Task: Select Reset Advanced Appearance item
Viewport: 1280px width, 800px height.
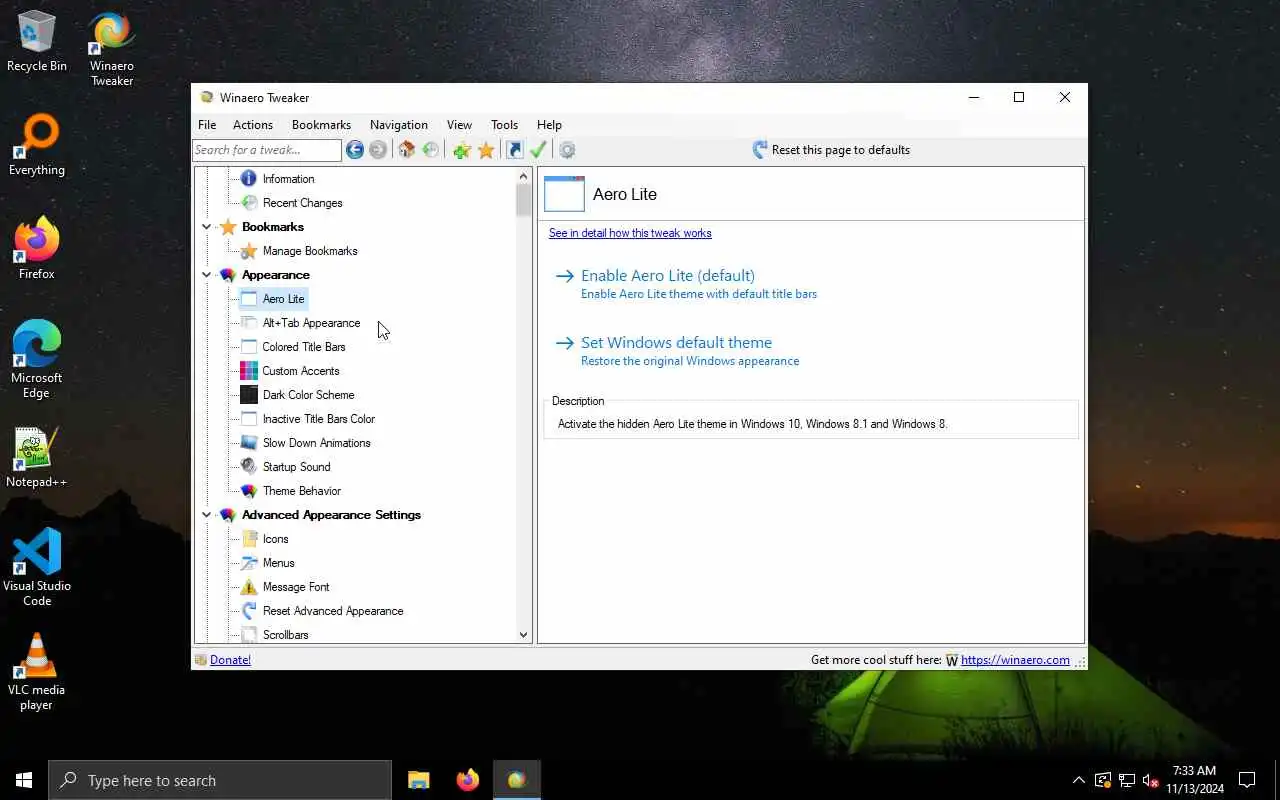Action: click(333, 611)
